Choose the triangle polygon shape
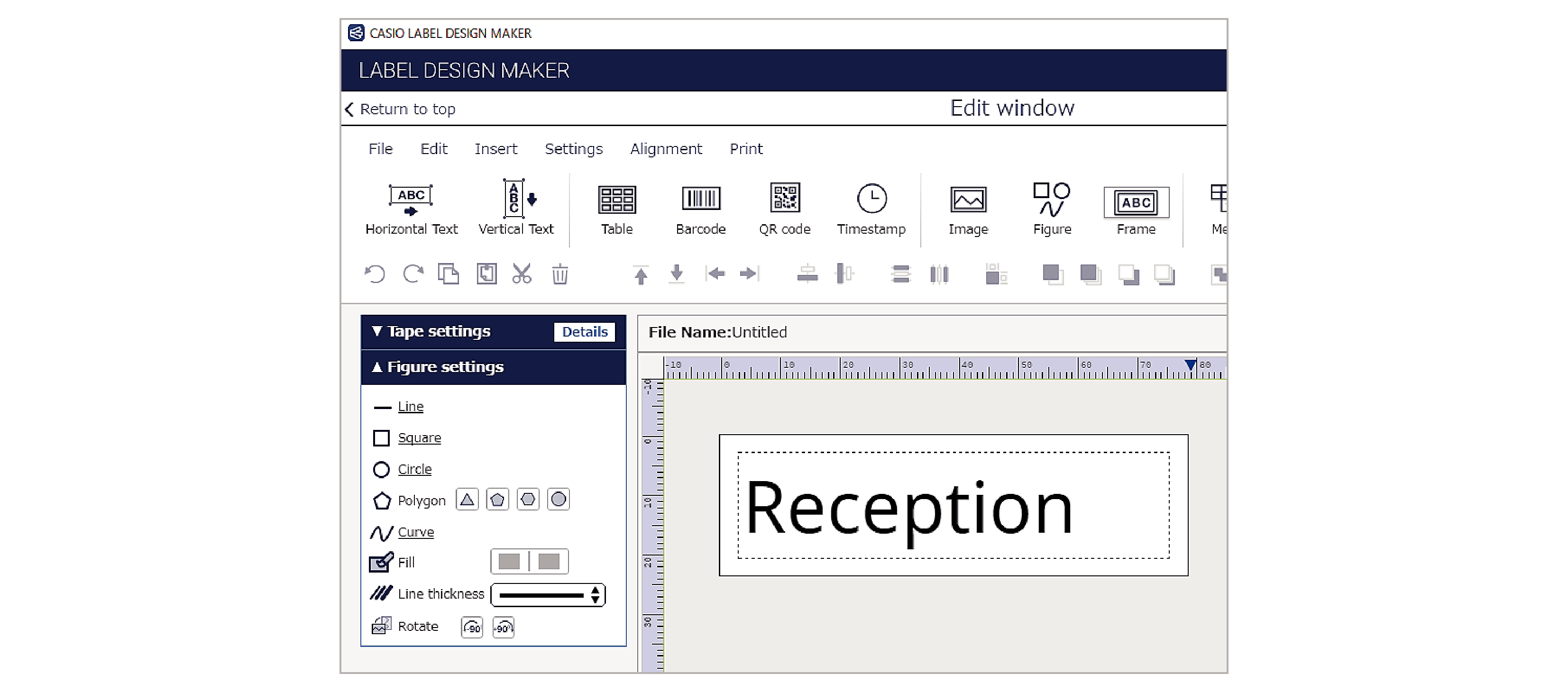 [467, 499]
